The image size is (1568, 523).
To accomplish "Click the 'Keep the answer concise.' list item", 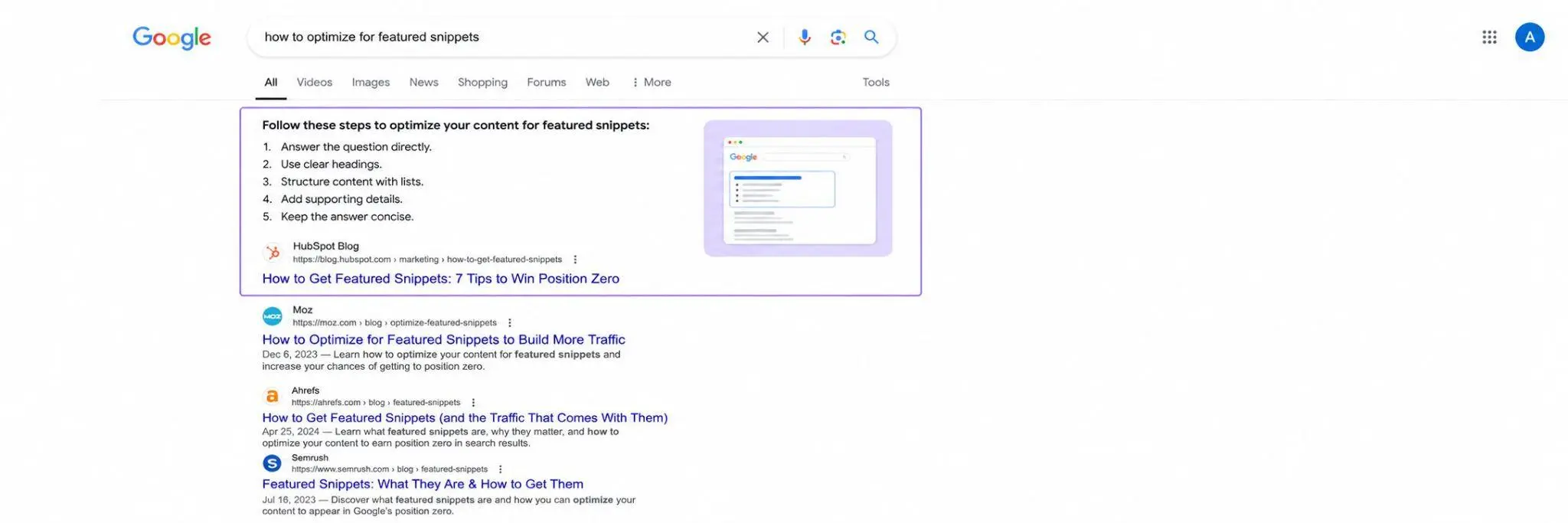I will point(347,217).
